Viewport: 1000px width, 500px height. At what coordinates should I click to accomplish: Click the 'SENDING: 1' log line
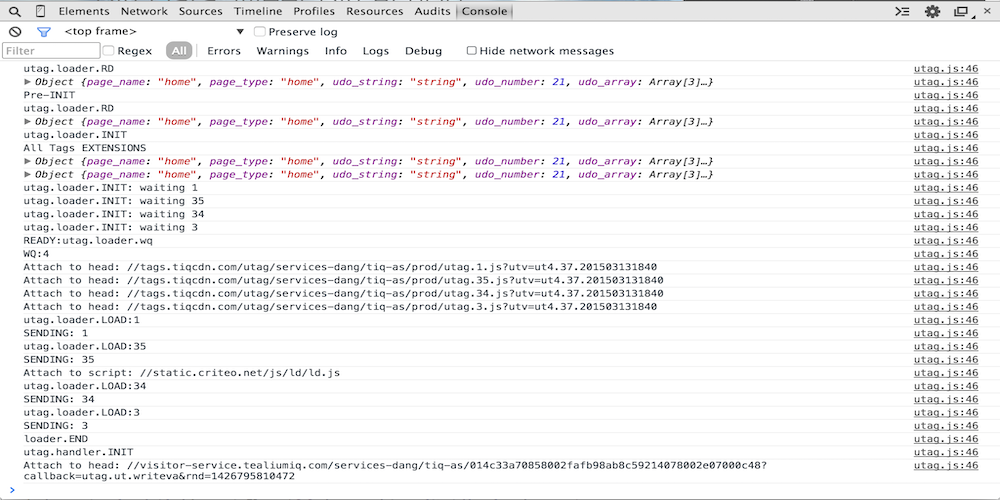[x=56, y=334]
